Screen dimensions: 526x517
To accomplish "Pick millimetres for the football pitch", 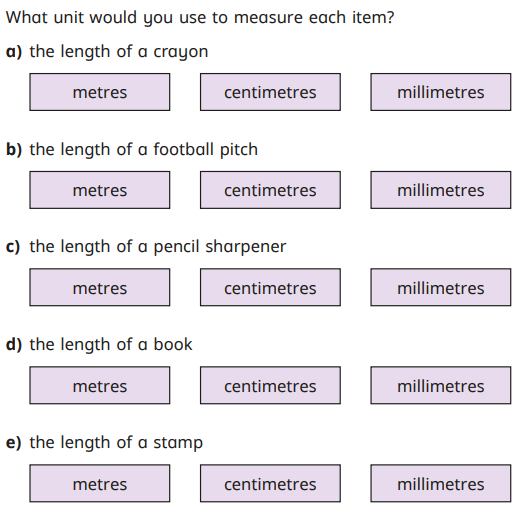I will (441, 190).
